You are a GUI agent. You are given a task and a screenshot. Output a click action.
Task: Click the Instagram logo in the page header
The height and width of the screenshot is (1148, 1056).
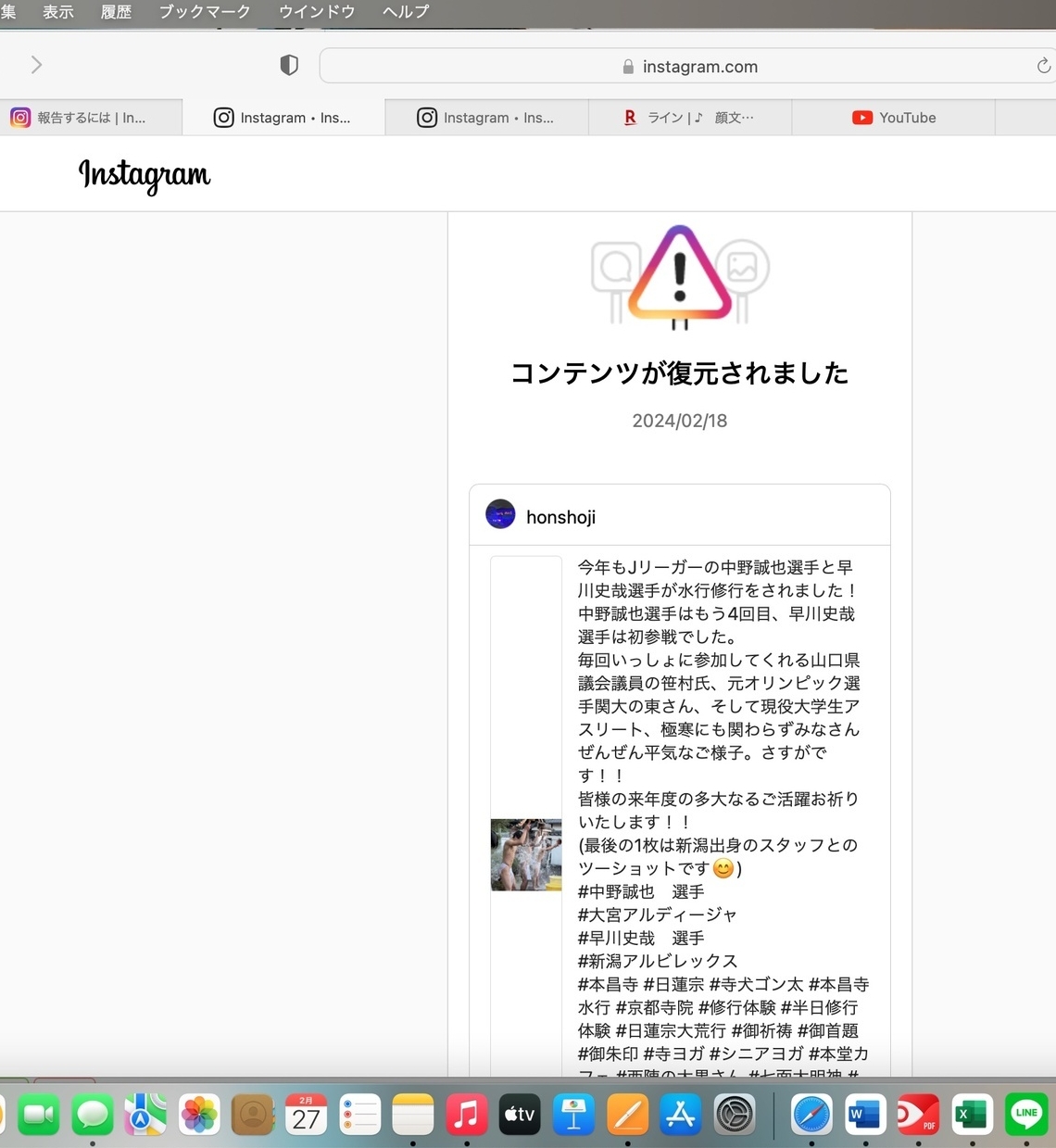pyautogui.click(x=145, y=174)
